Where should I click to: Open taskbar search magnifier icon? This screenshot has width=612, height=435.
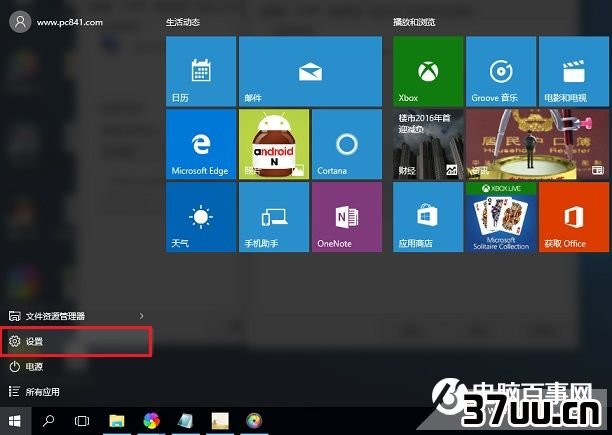49,421
